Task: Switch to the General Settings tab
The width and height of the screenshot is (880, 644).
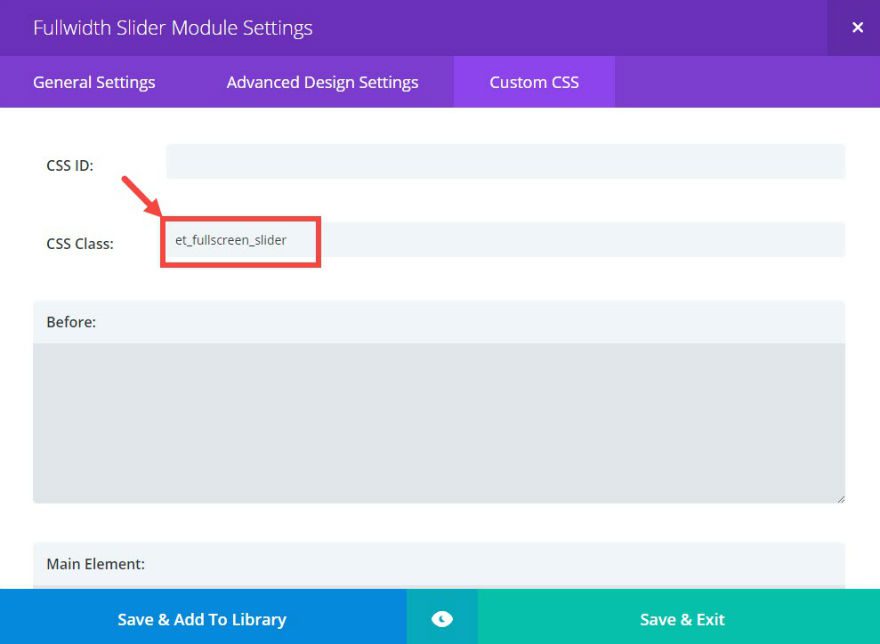Action: click(94, 82)
